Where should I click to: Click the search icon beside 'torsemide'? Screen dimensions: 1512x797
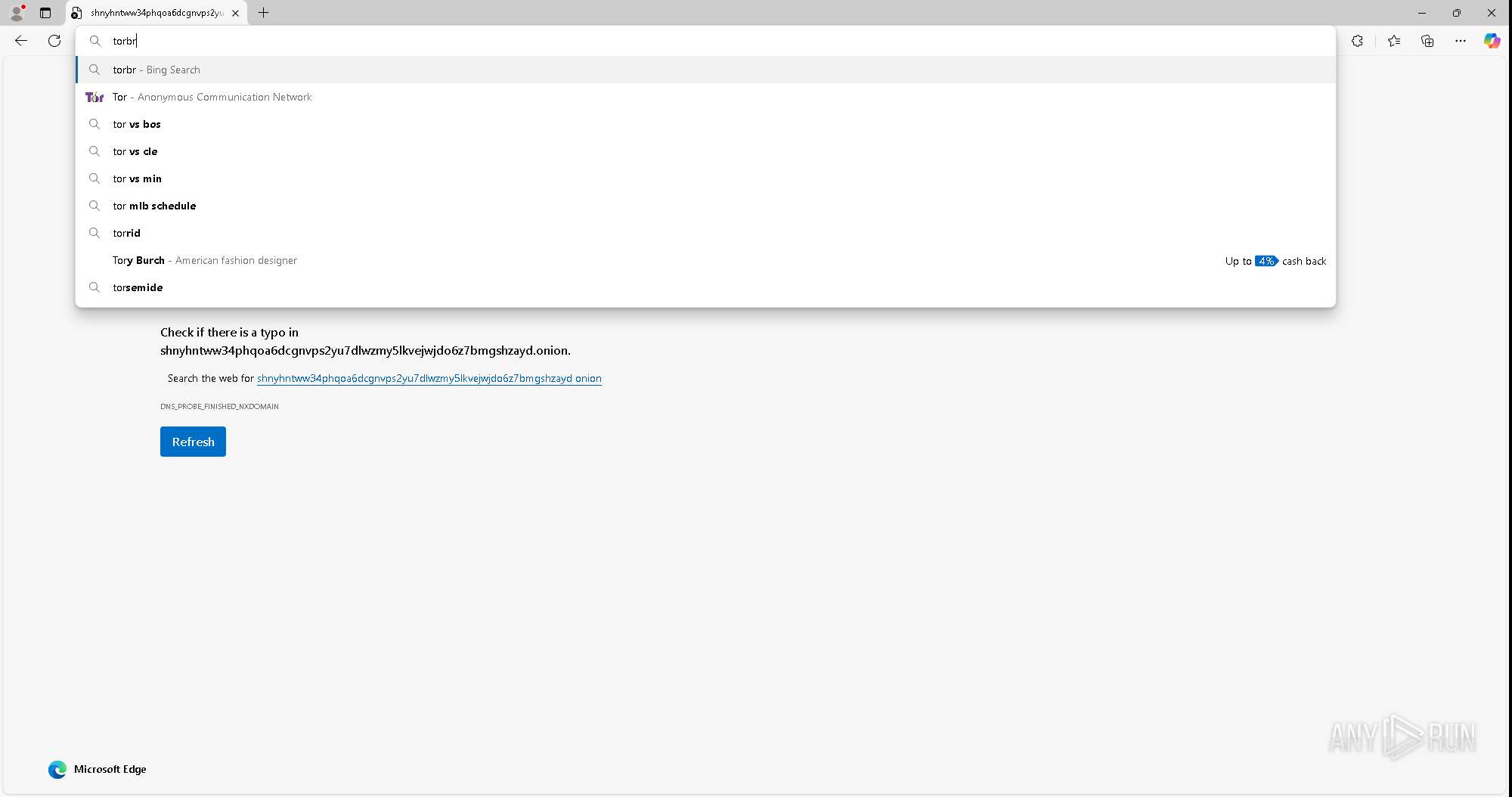pos(94,287)
